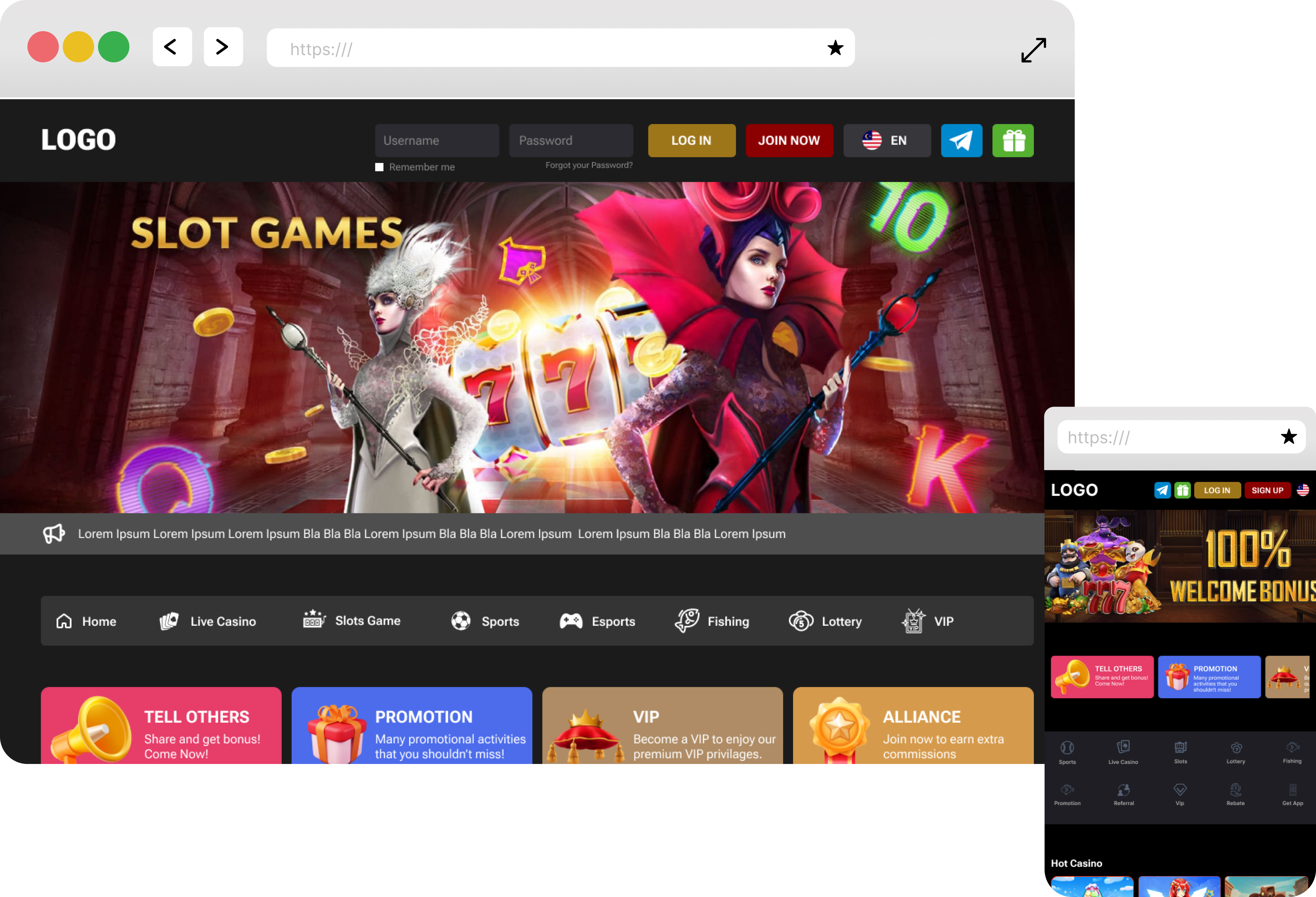Screen dimensions: 1316x897
Task: Click the Telegram icon in desktop header
Action: [x=961, y=141]
